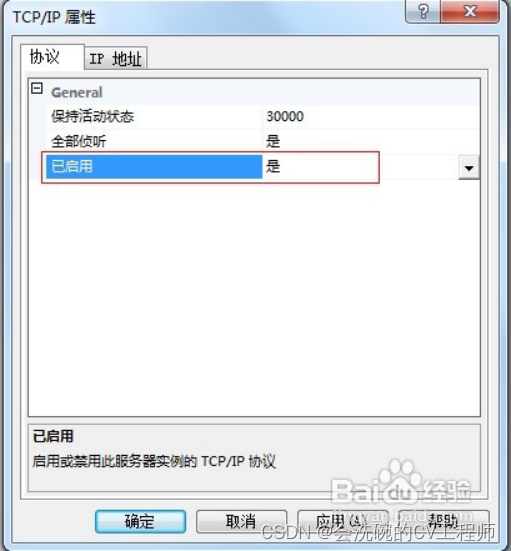The height and width of the screenshot is (551, 511).
Task: Collapse the General section
Action: click(x=37, y=88)
